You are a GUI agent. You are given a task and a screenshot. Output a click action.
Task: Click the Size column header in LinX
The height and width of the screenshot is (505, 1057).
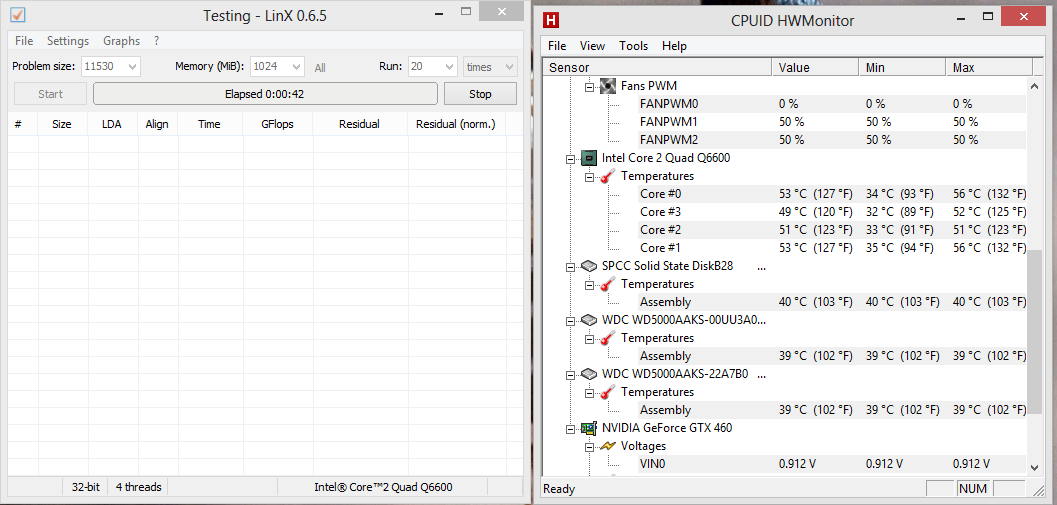click(x=61, y=124)
